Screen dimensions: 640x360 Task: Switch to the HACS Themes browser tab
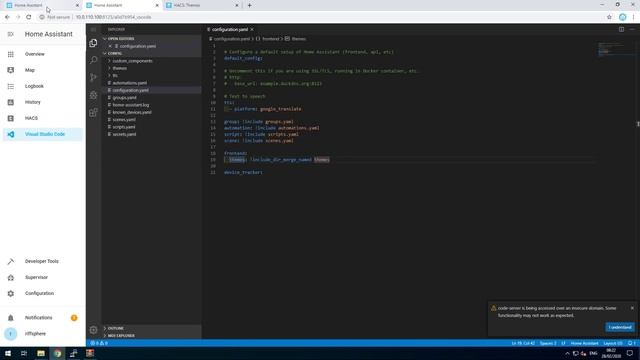tap(202, 5)
